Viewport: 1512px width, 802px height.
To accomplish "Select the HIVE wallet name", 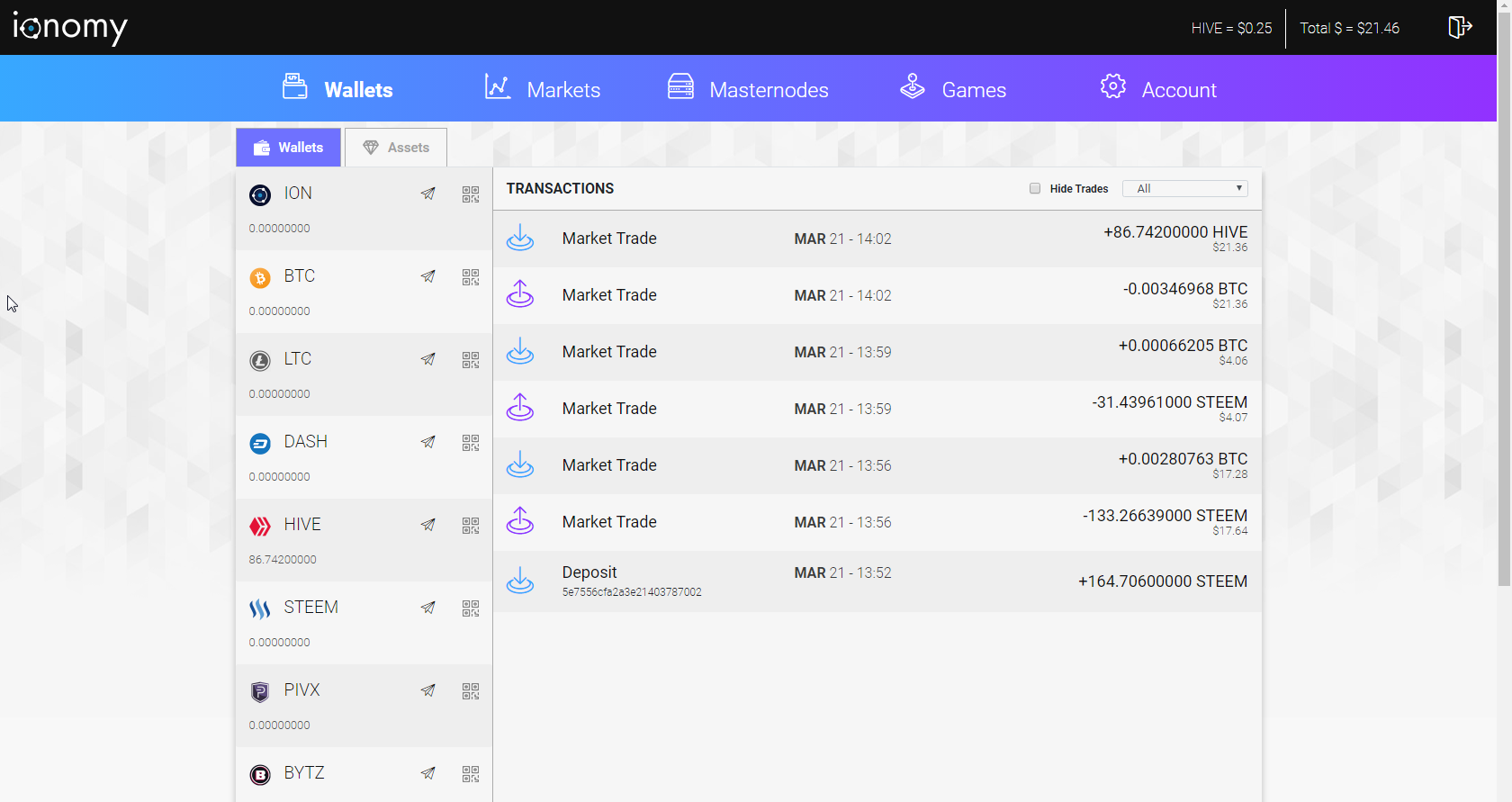I will point(302,525).
